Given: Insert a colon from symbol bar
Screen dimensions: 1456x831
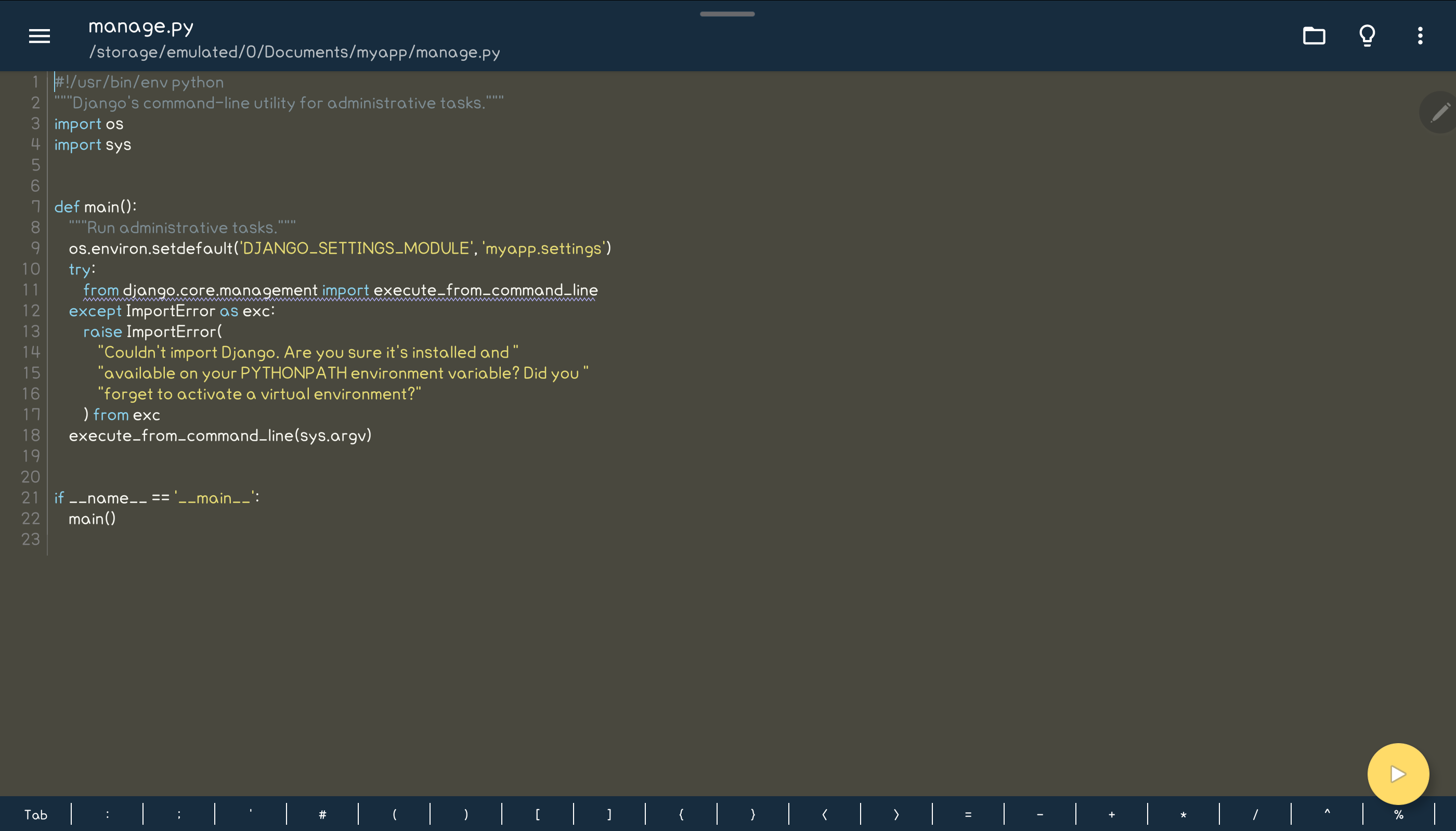Looking at the screenshot, I should [107, 814].
